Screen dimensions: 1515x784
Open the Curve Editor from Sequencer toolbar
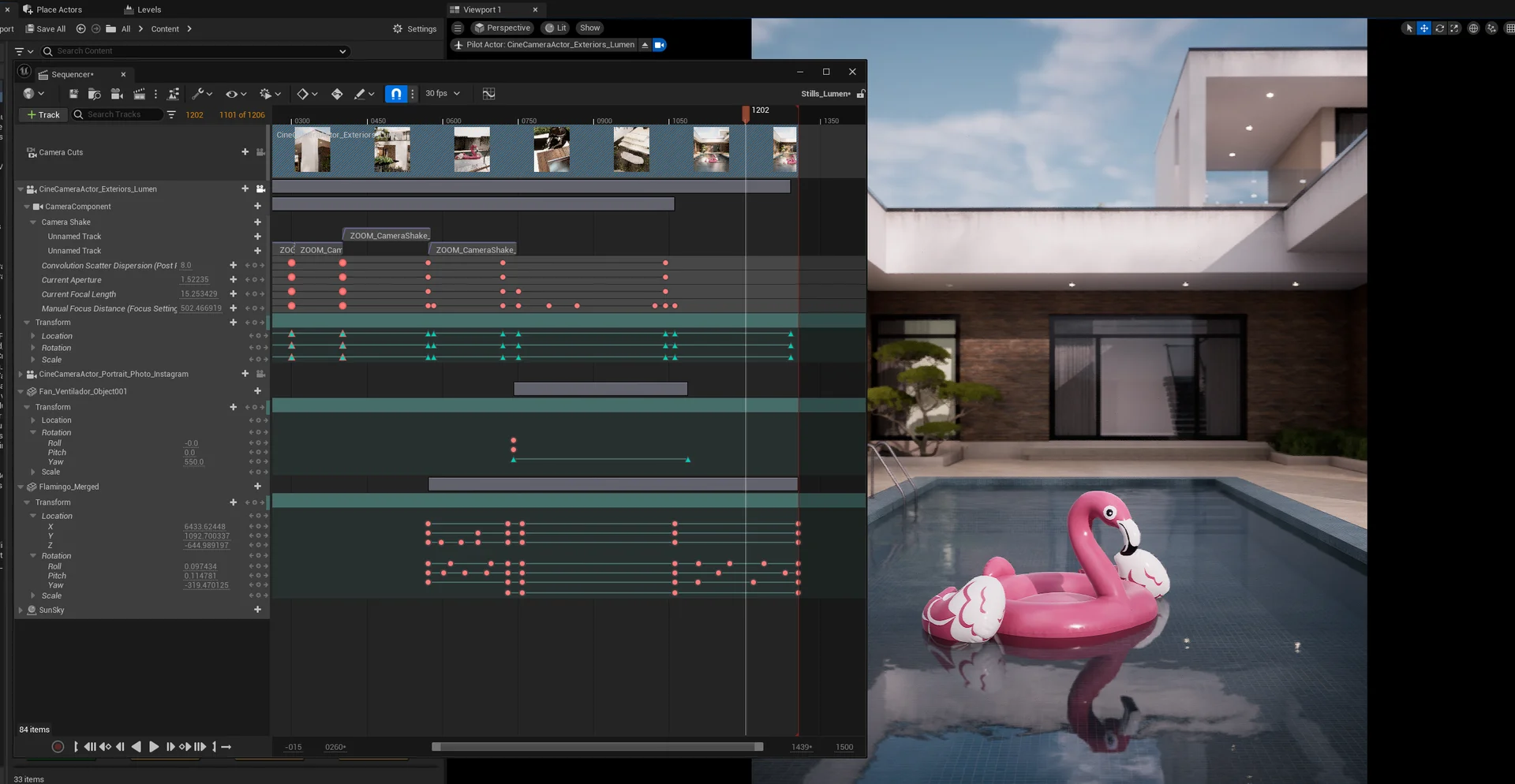489,94
